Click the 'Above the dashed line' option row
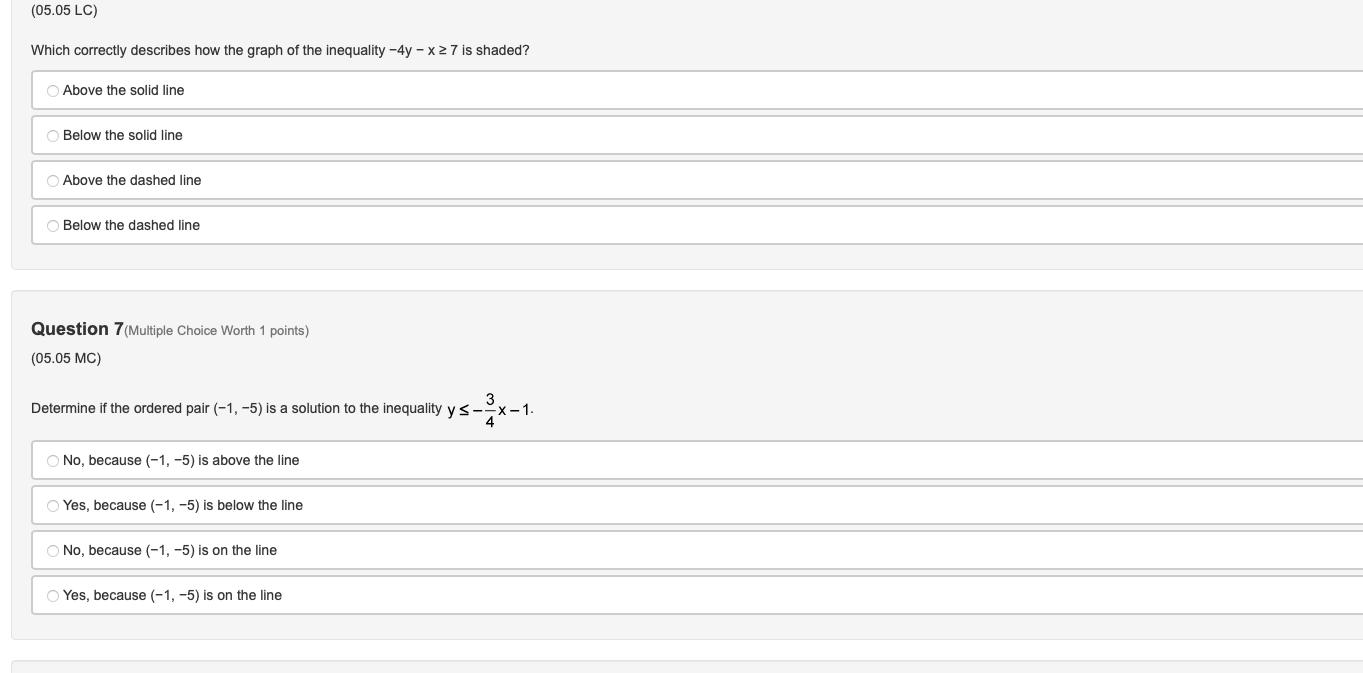Viewport: 1363px width, 673px height. point(400,180)
